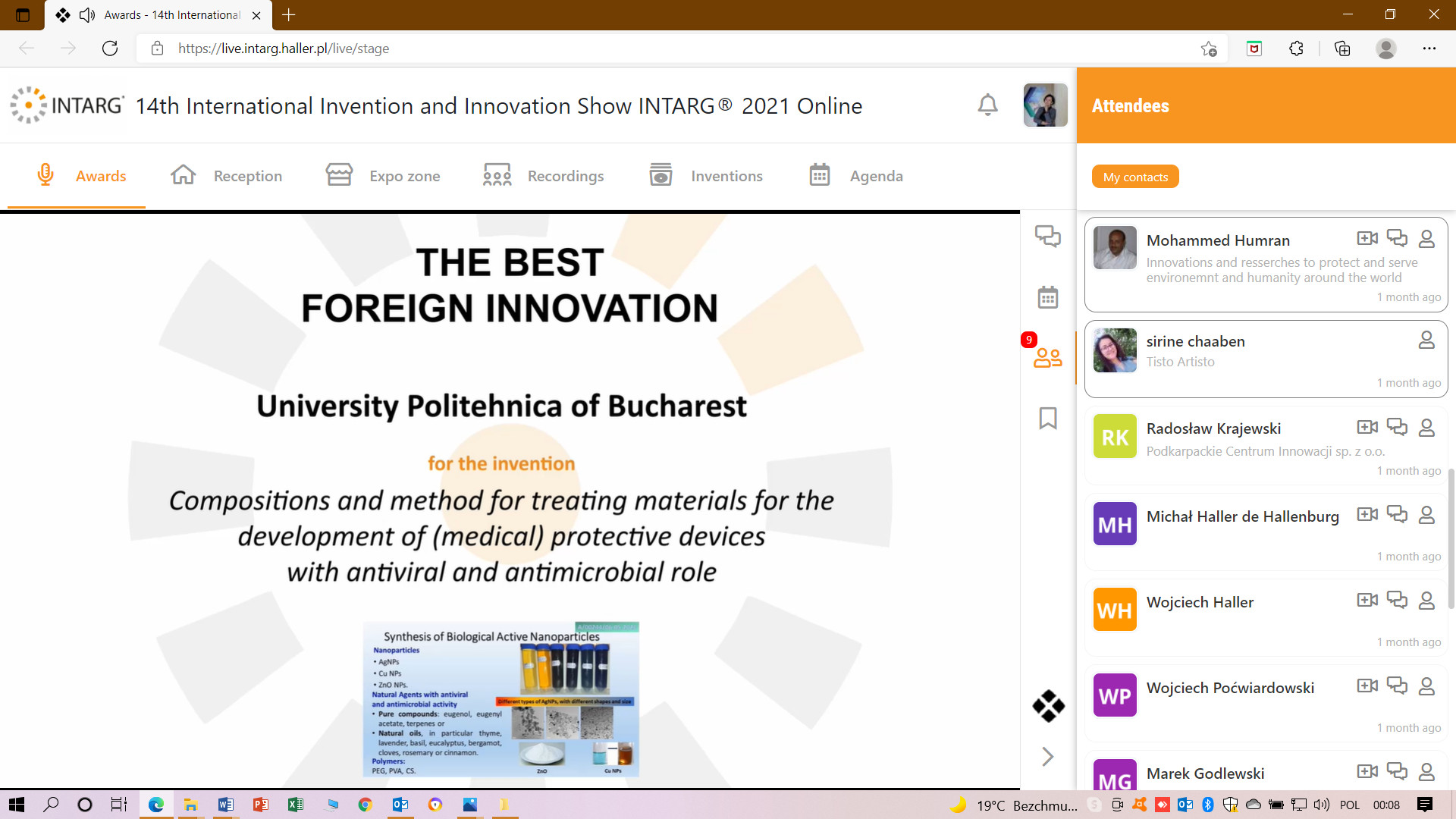
Task: Open Excel from the taskbar
Action: click(295, 805)
